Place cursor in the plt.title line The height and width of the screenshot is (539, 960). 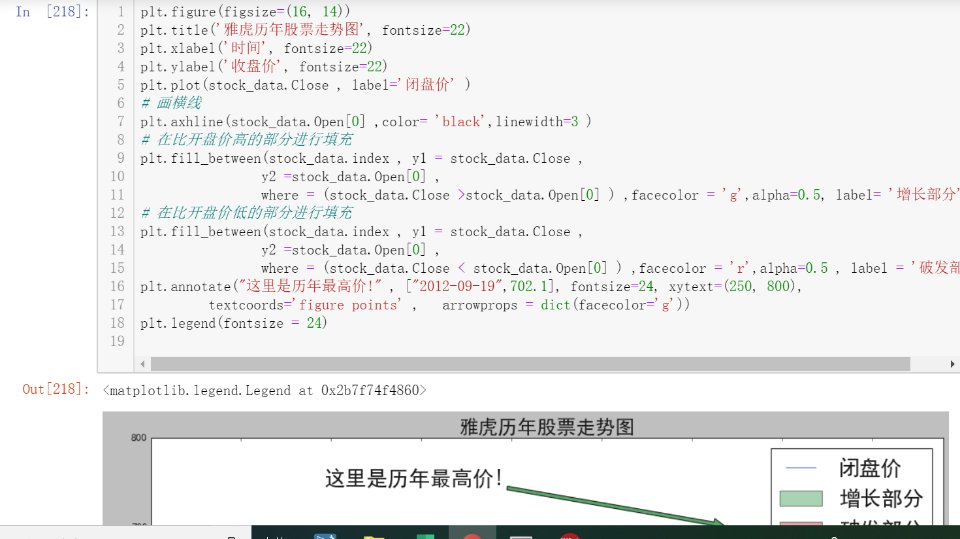pyautogui.click(x=305, y=29)
